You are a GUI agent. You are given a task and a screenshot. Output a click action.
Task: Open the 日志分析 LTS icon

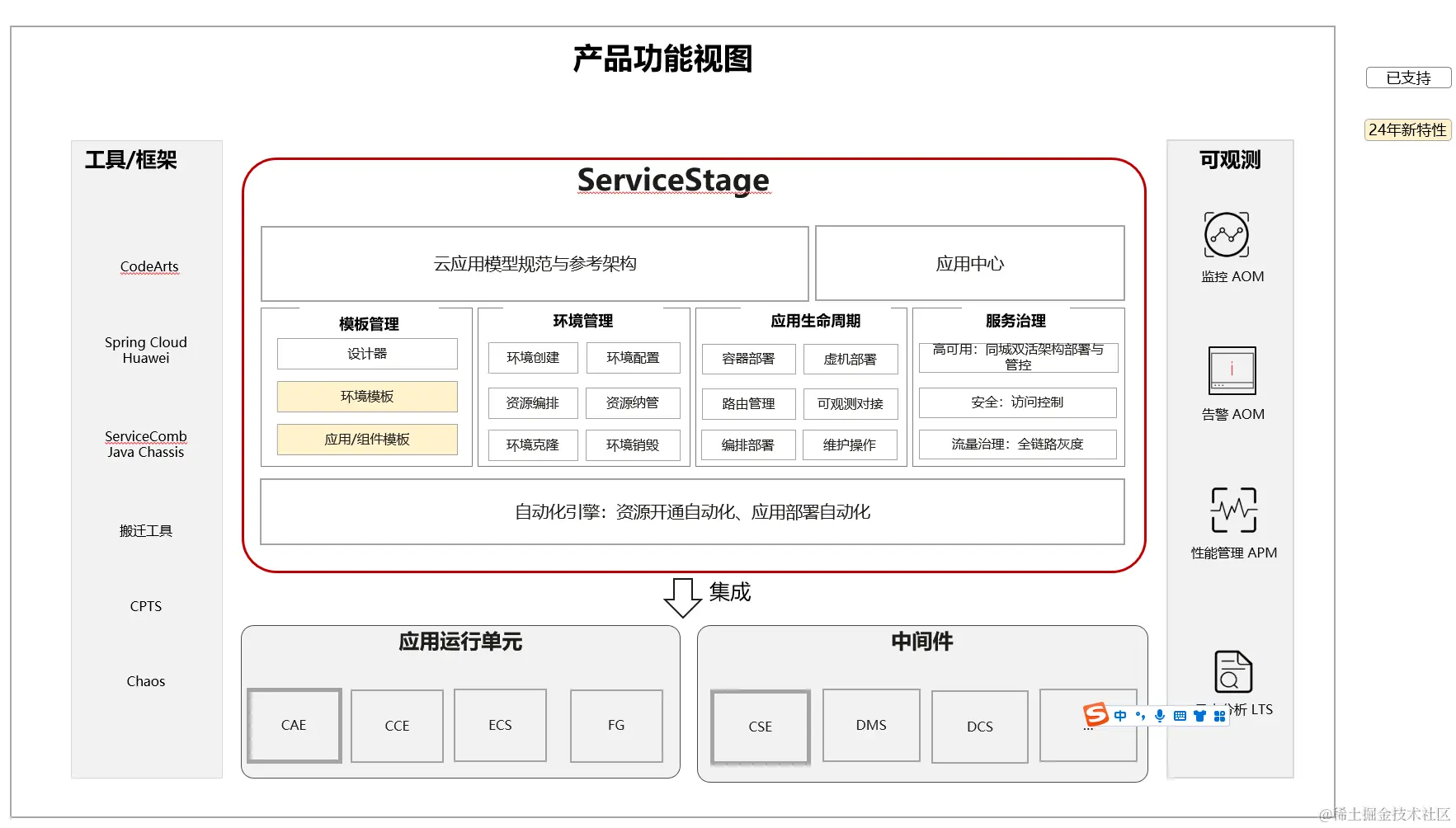tap(1232, 670)
